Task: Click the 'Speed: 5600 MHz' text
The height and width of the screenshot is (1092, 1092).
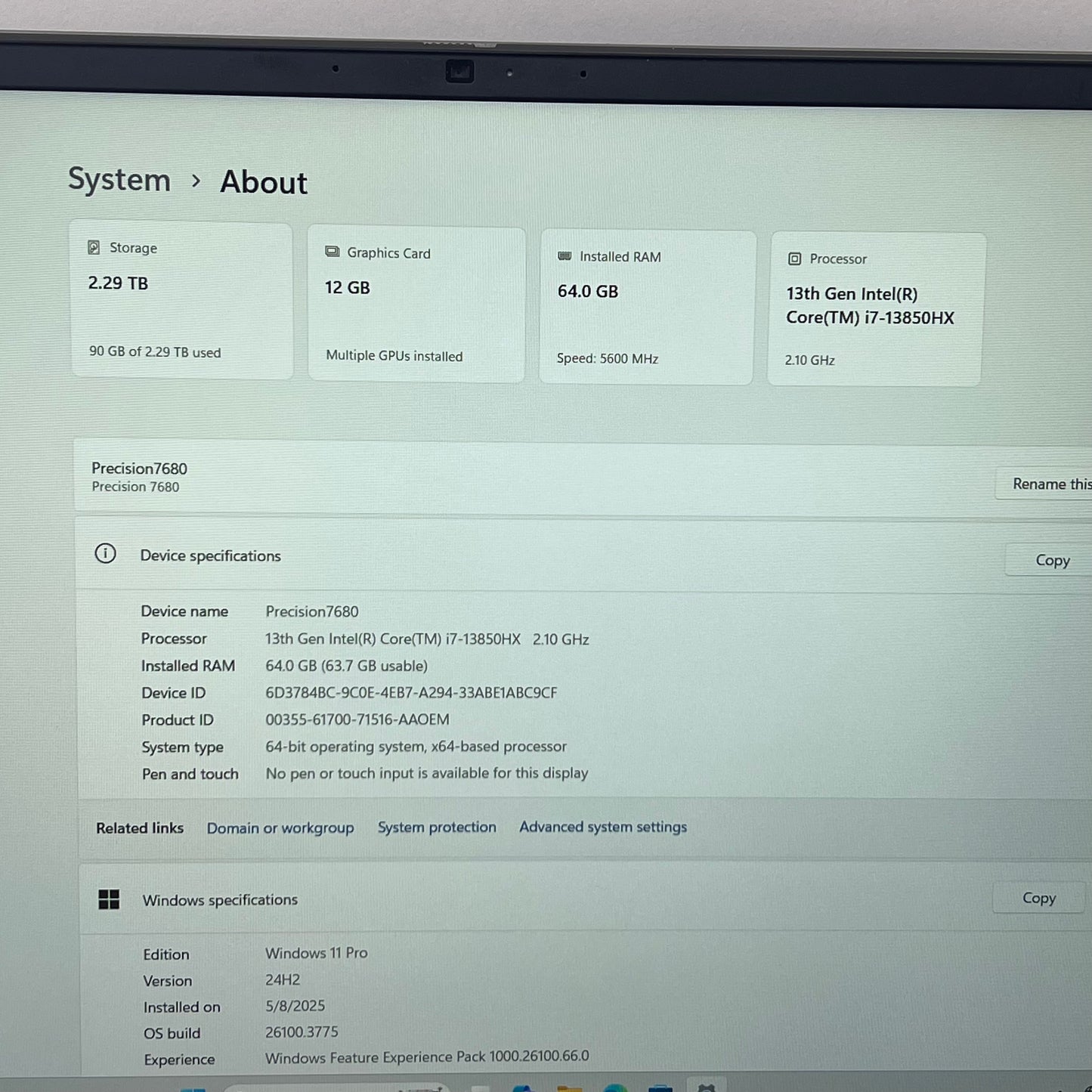Action: coord(608,359)
